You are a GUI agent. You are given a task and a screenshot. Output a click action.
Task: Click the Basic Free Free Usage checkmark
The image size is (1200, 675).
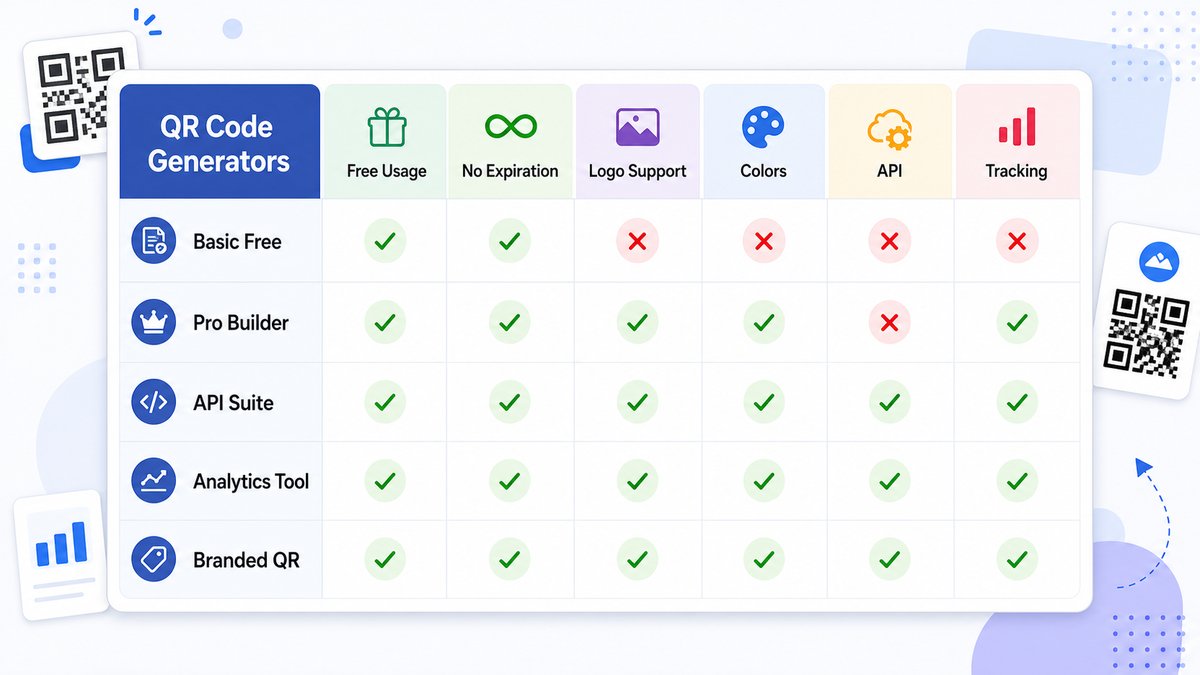[385, 242]
